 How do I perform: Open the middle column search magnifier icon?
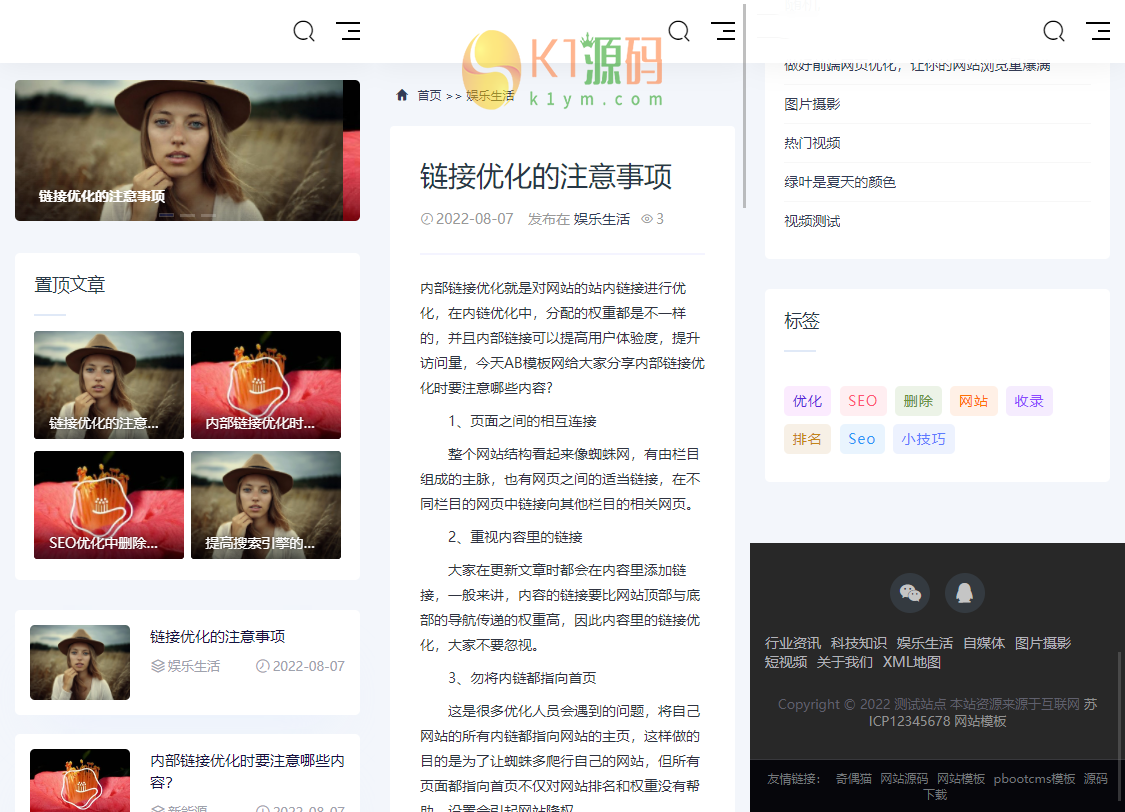[x=679, y=31]
